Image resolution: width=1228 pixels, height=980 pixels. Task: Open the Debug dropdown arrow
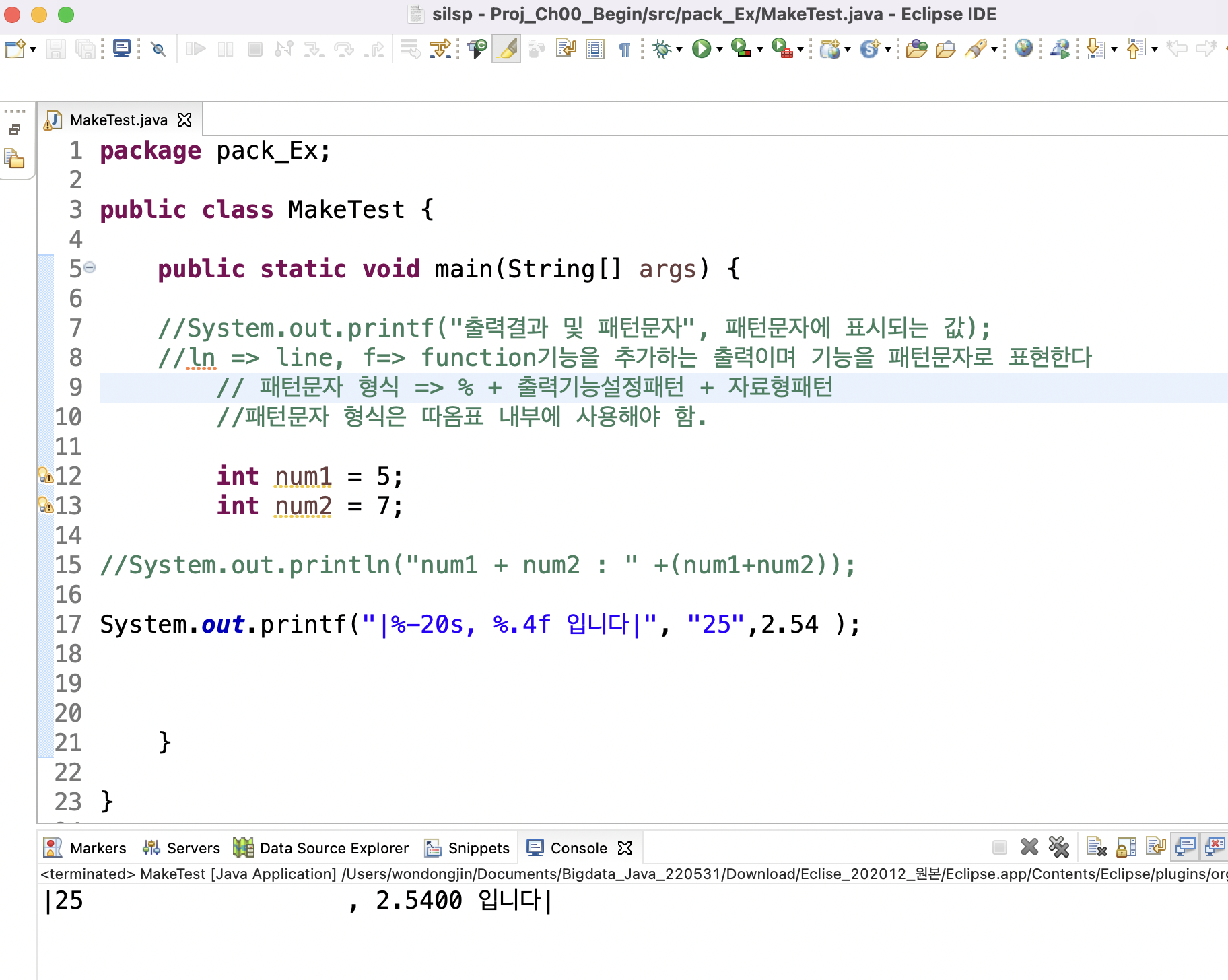(679, 50)
